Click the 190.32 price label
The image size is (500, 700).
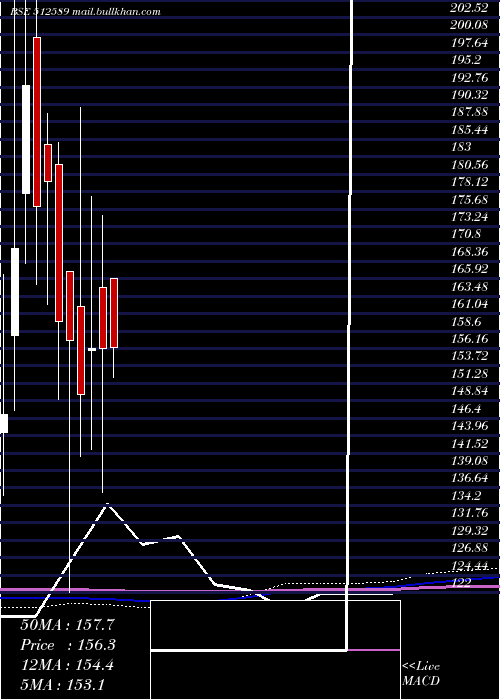(x=469, y=95)
